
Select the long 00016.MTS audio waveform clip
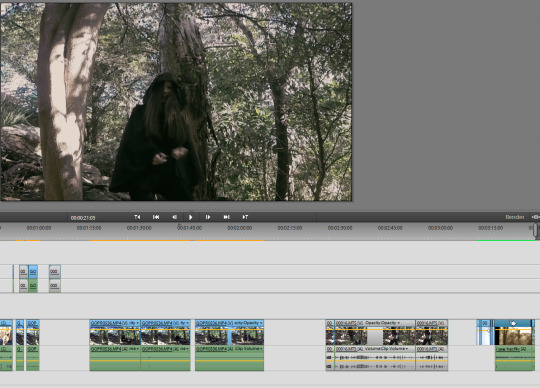[375, 358]
